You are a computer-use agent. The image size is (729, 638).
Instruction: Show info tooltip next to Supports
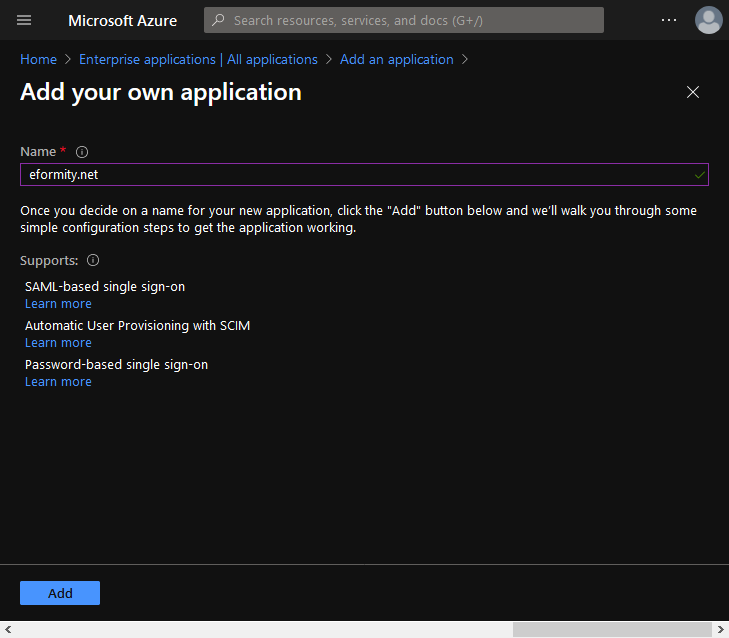pos(93,260)
